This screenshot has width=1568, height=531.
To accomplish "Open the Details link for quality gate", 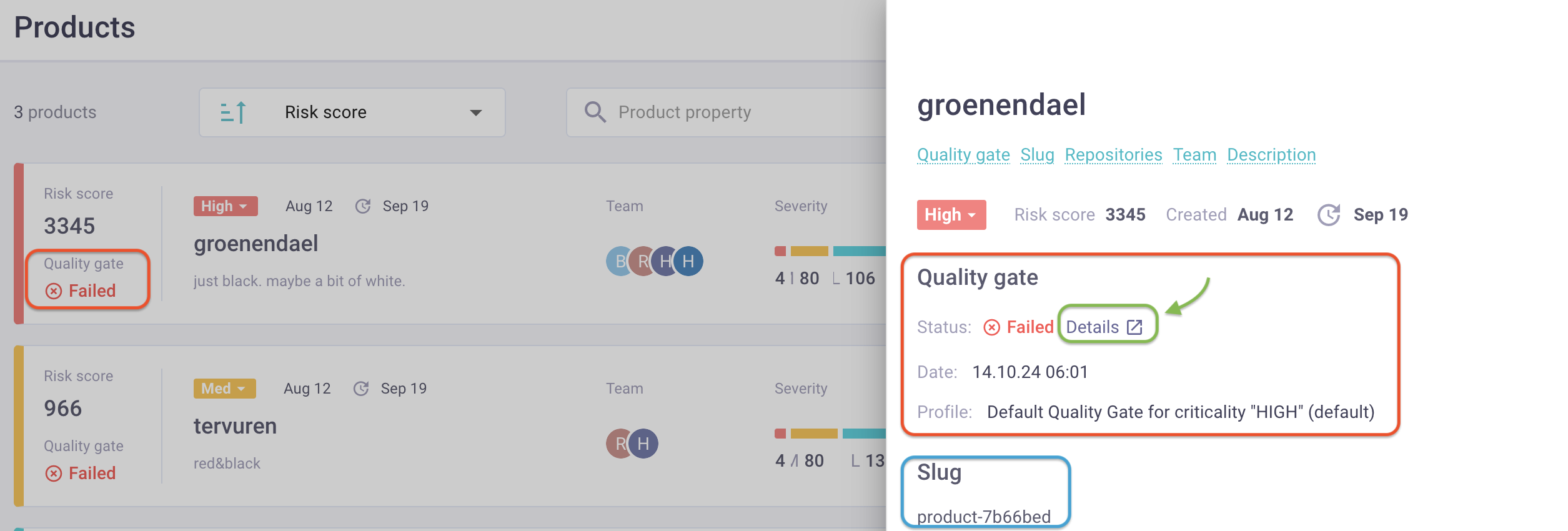I will click(x=1104, y=327).
